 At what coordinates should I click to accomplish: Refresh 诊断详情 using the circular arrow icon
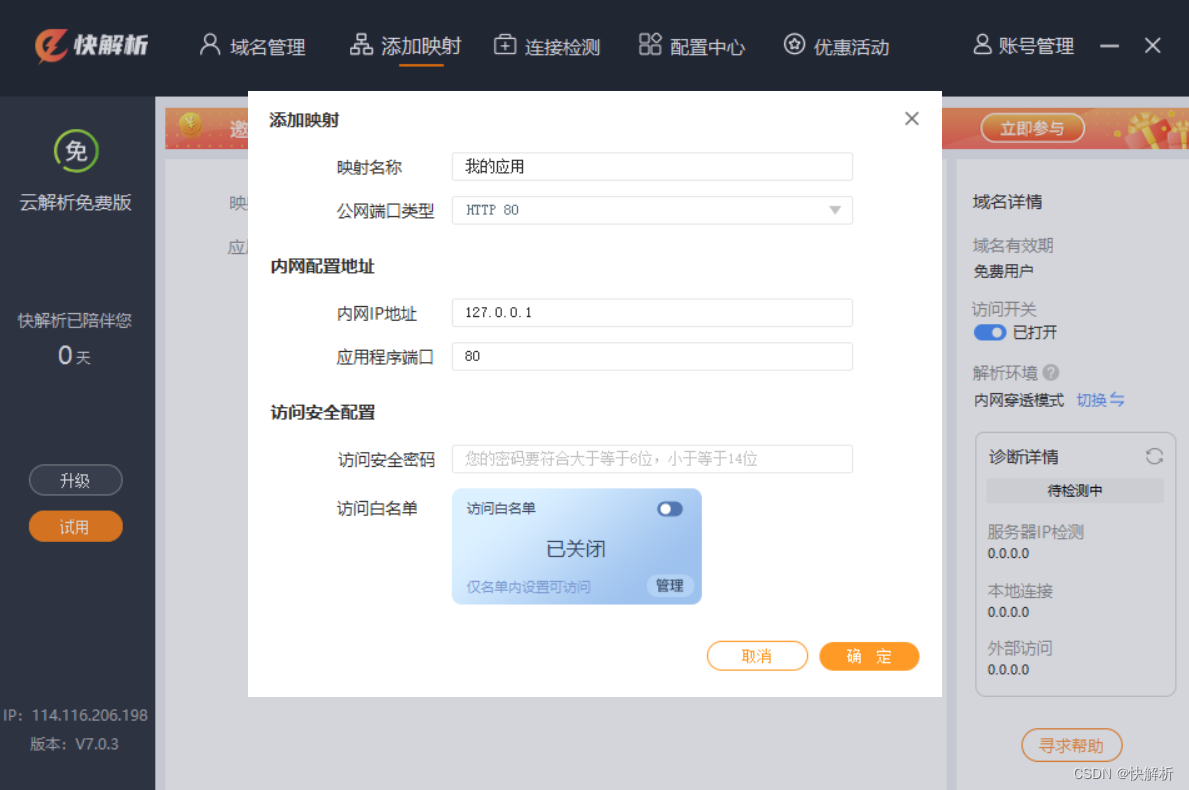pos(1154,456)
